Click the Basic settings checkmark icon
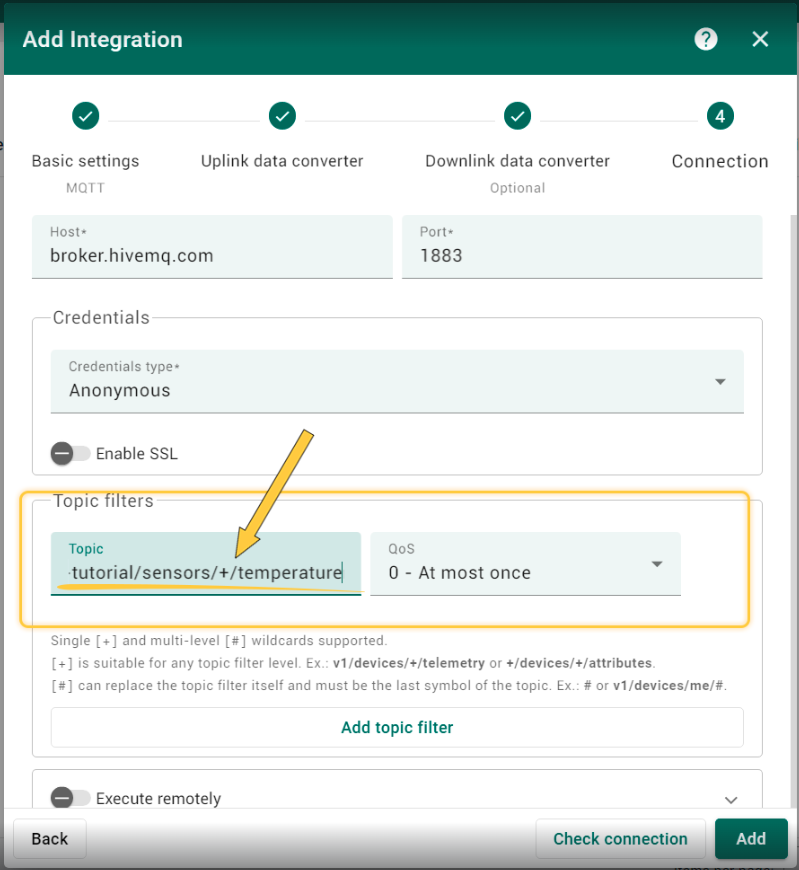 point(85,116)
